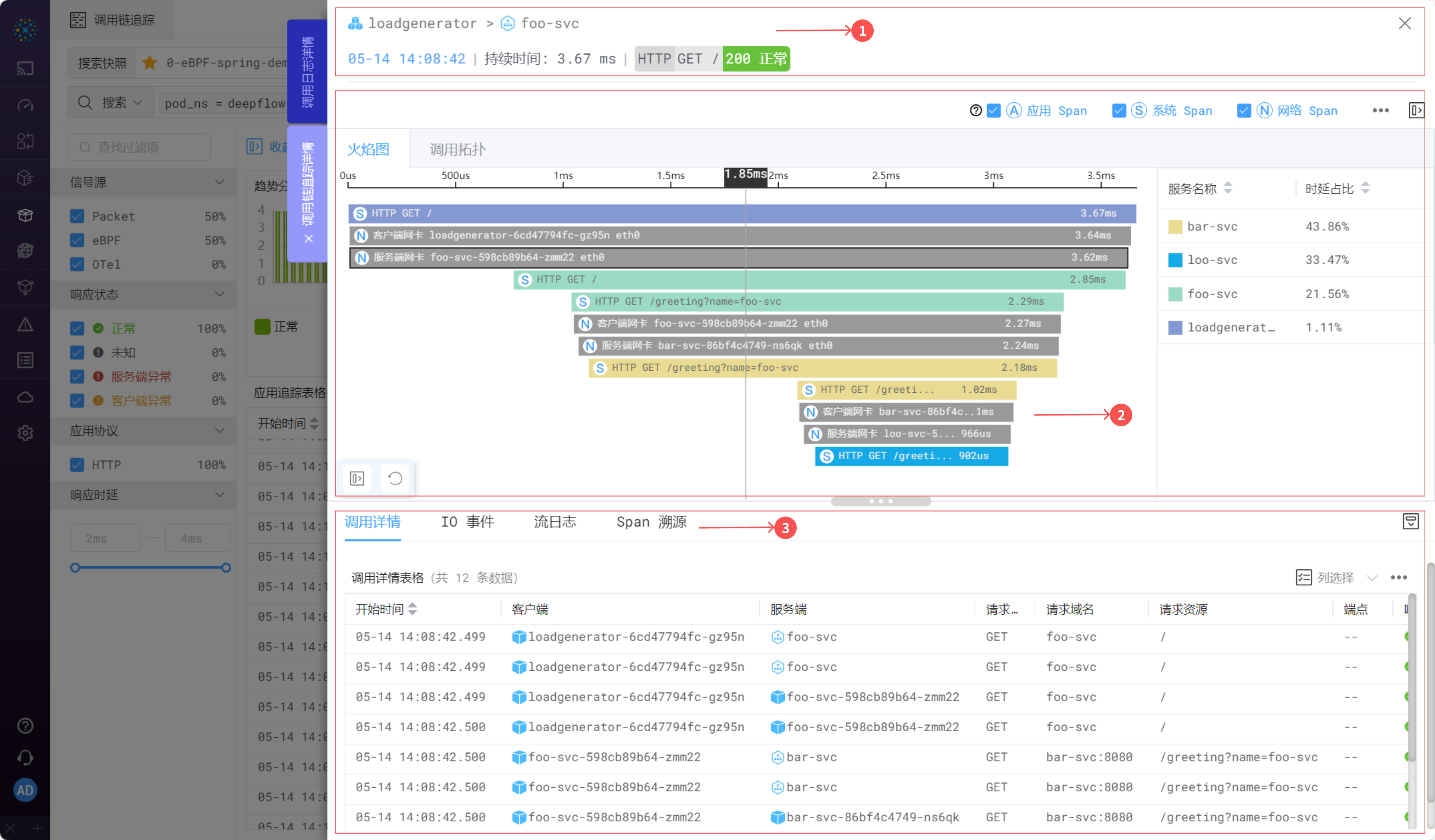Disable the 网络 Span checkbox
The image size is (1435, 840).
click(x=1244, y=111)
